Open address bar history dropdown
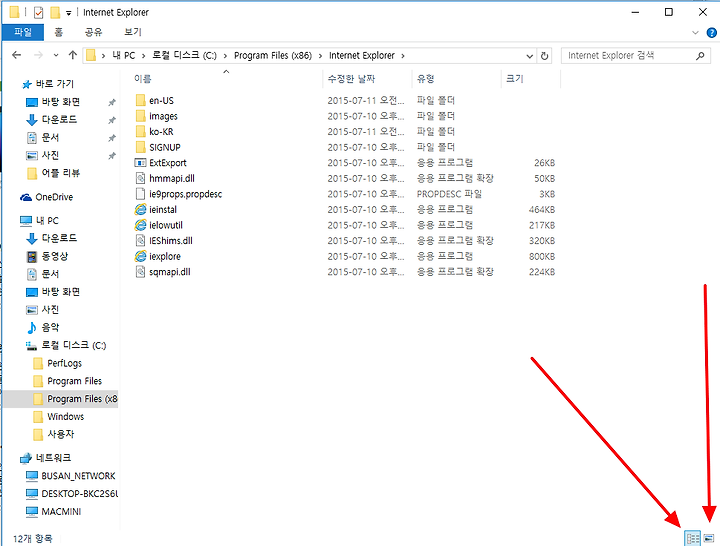720x546 pixels. pyautogui.click(x=529, y=56)
